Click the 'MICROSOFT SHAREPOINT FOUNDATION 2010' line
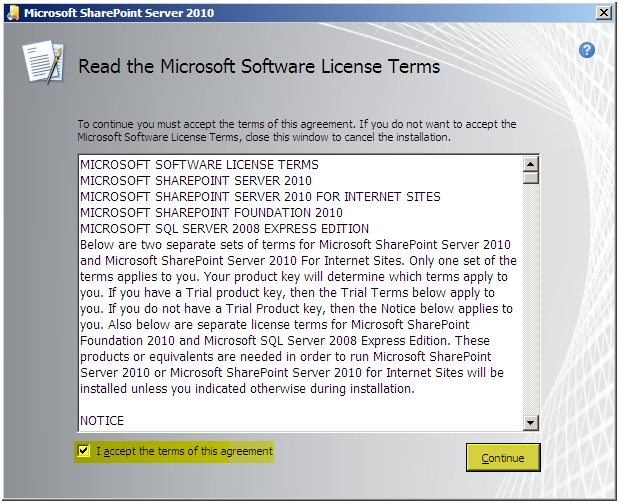 click(211, 212)
